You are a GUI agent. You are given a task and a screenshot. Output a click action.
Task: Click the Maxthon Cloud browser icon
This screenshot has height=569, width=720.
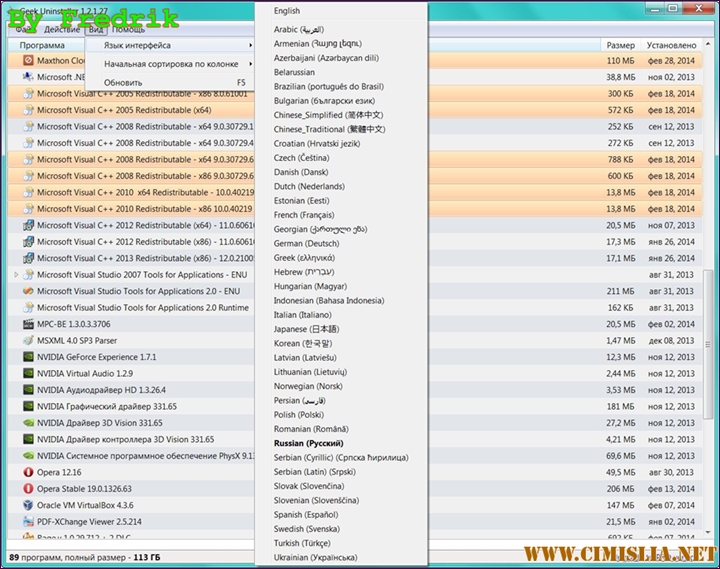pos(27,61)
